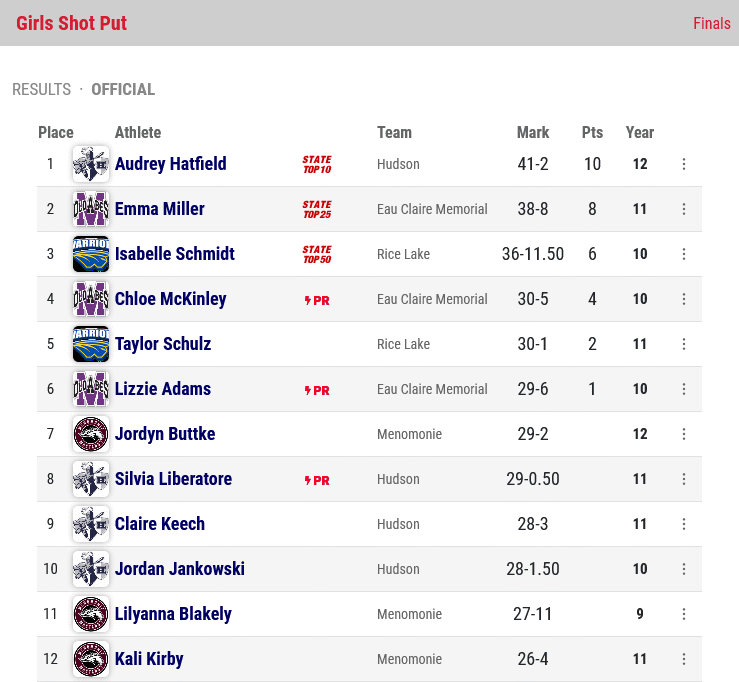Click the State Top 25 badge

(x=317, y=209)
